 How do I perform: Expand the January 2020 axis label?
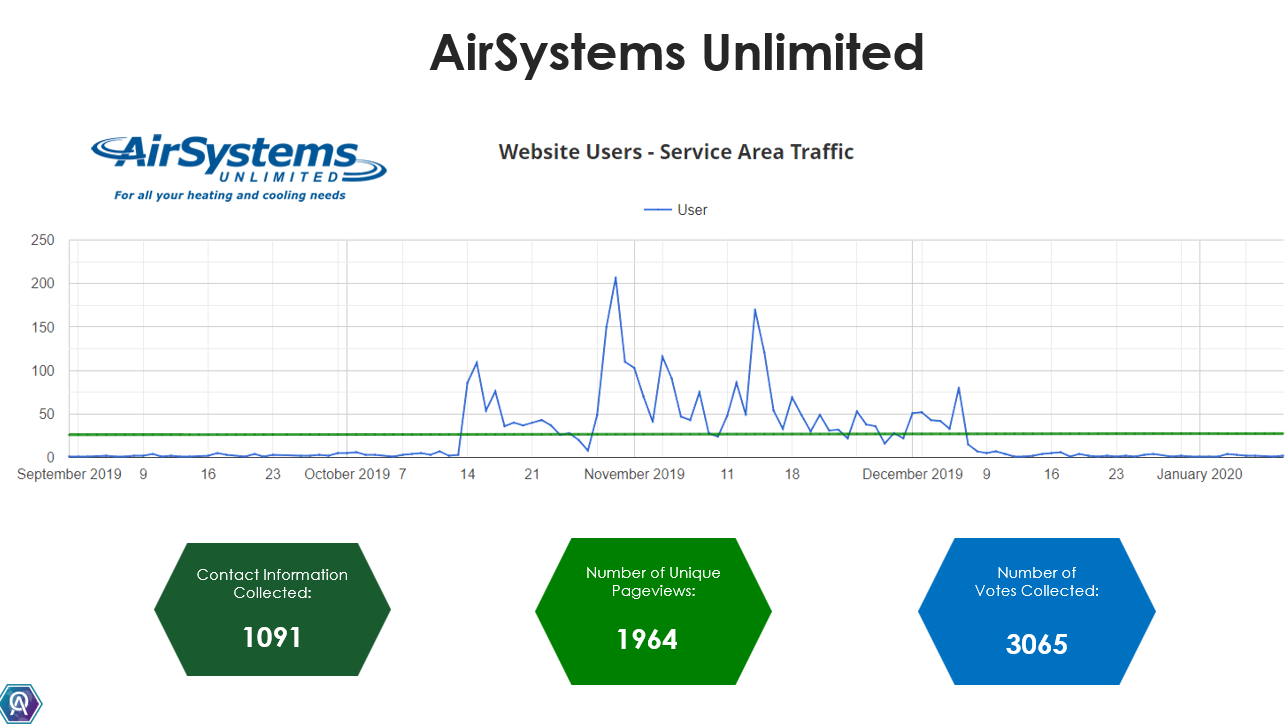pyautogui.click(x=1199, y=474)
